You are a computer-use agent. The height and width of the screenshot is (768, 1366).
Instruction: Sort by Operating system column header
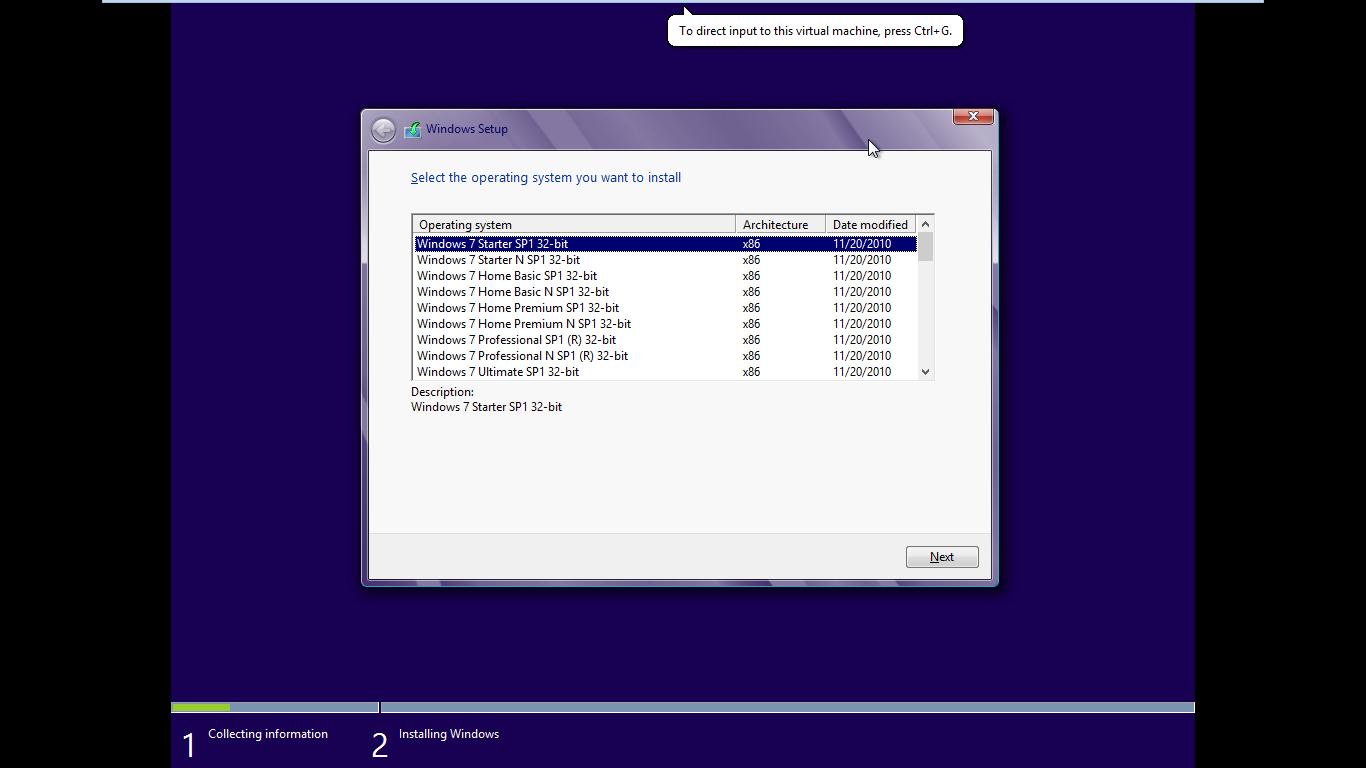coord(574,225)
